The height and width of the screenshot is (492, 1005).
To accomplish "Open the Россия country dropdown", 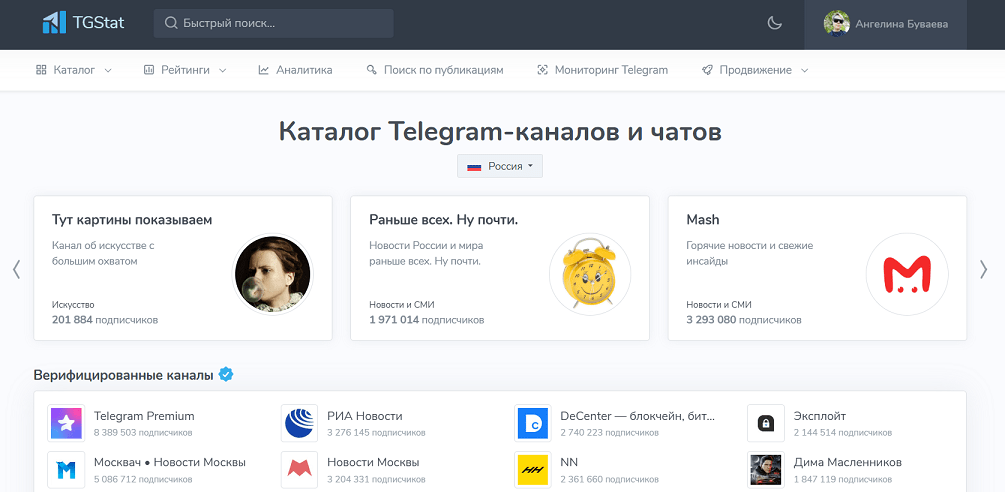I will click(500, 166).
